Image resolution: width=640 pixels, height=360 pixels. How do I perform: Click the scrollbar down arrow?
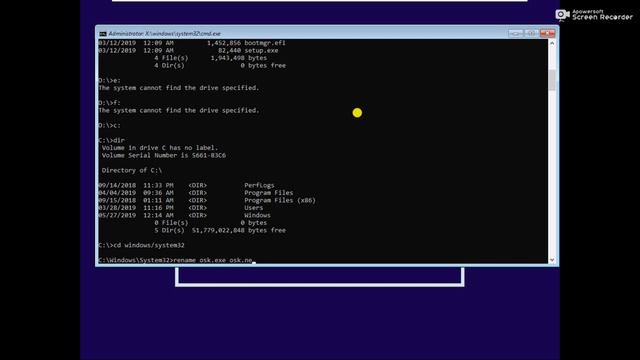tap(552, 260)
